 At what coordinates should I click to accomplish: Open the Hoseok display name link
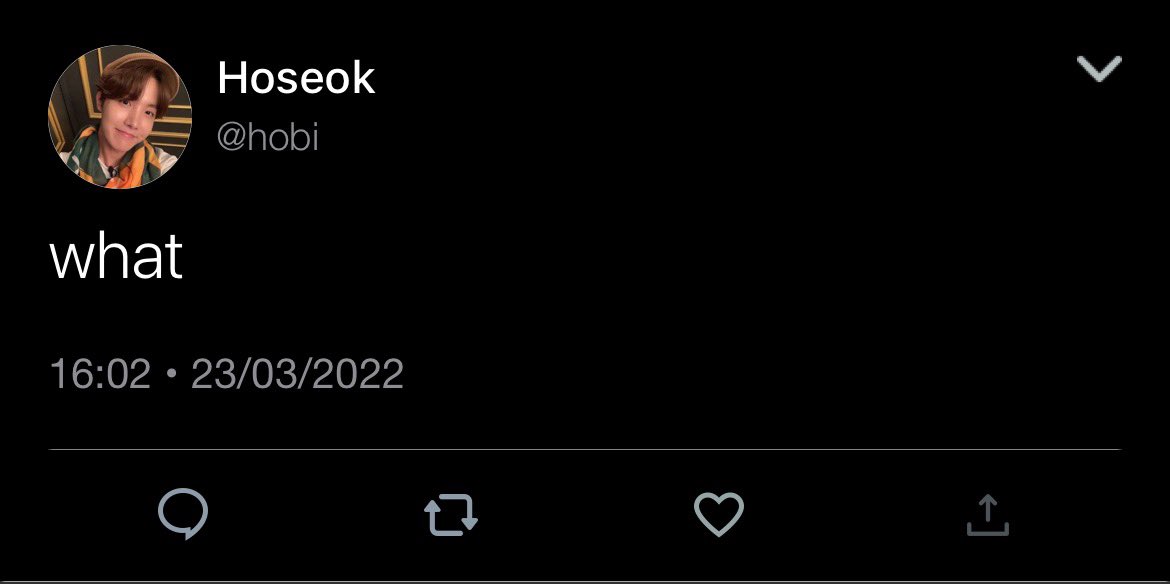(296, 78)
